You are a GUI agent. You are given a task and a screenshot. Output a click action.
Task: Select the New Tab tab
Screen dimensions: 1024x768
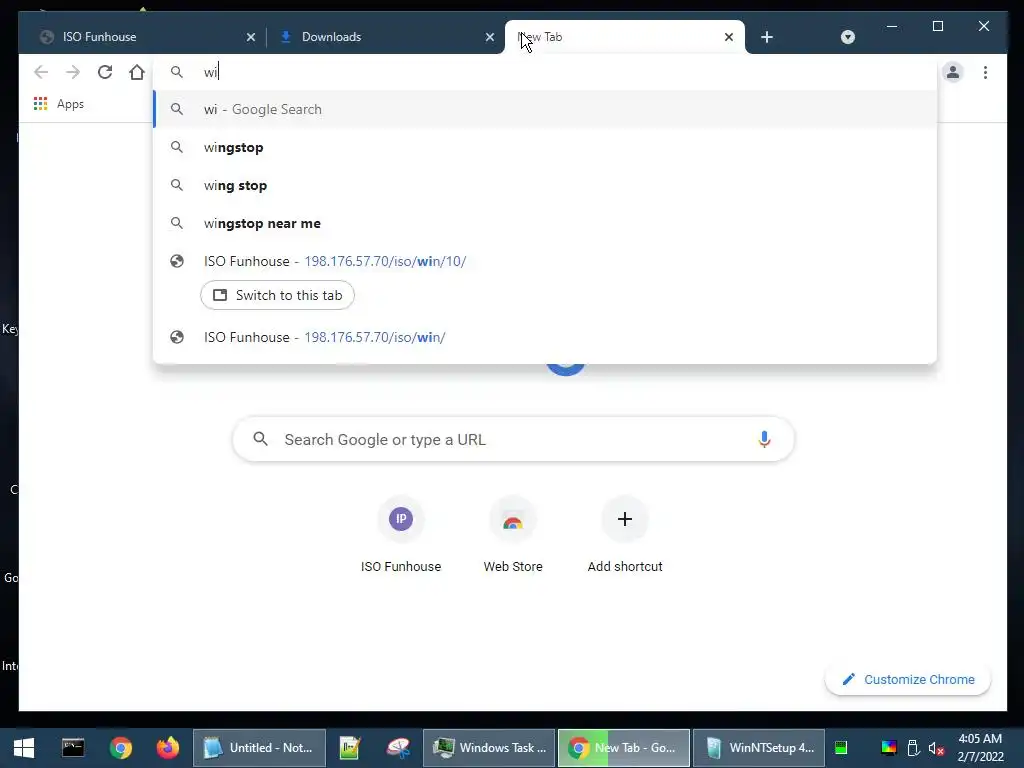click(624, 37)
